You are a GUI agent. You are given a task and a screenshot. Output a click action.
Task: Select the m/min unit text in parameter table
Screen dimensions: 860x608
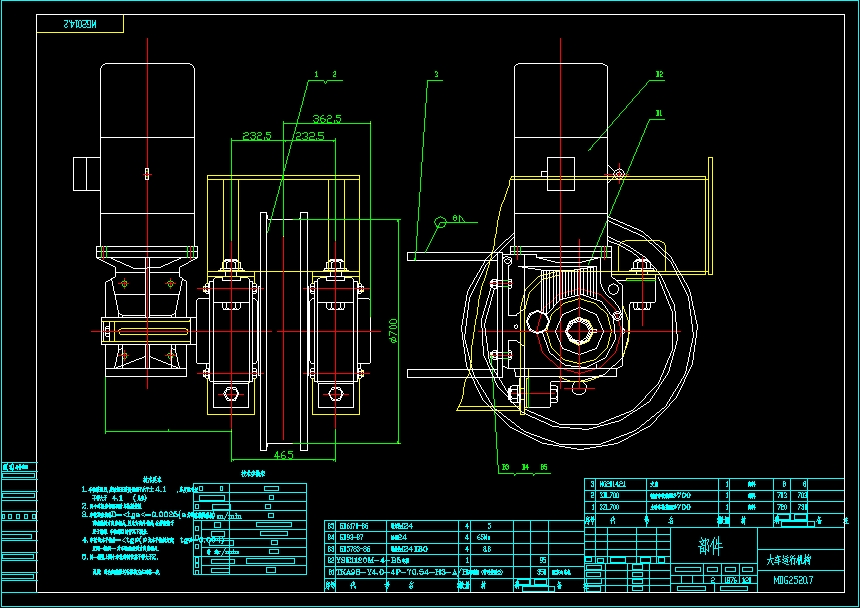tap(229, 516)
